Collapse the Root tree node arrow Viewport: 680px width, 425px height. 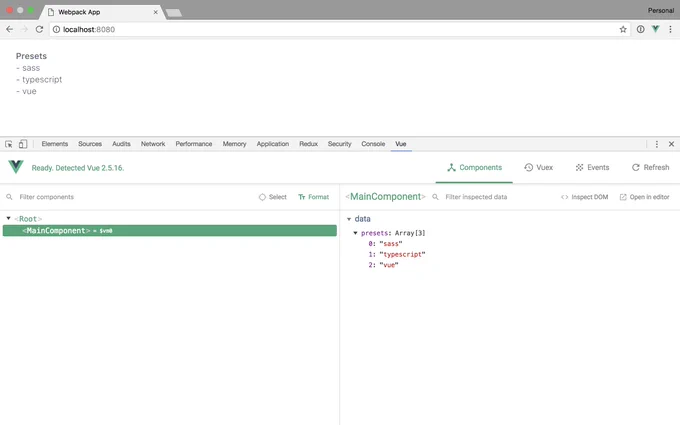[x=8, y=219]
